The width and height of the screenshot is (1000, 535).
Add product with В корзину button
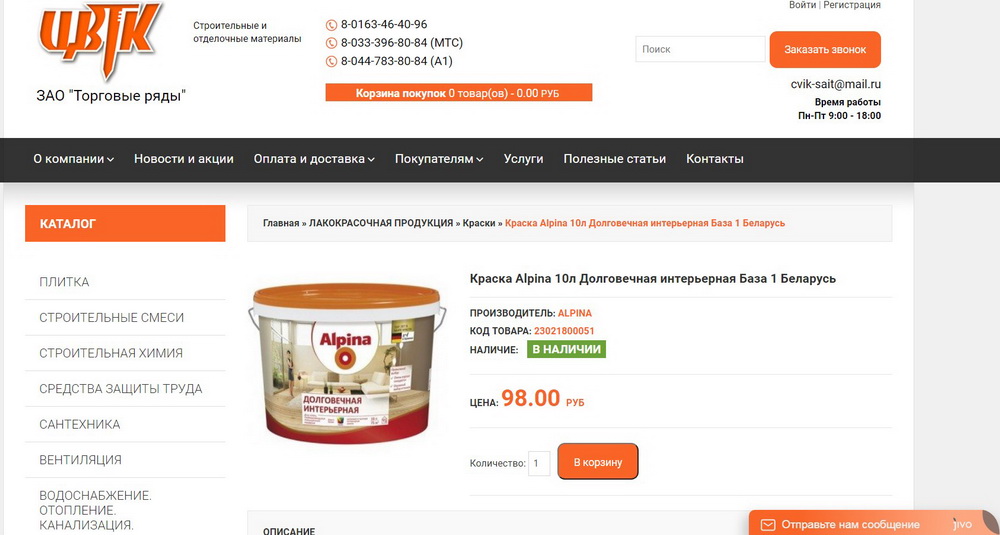(598, 462)
